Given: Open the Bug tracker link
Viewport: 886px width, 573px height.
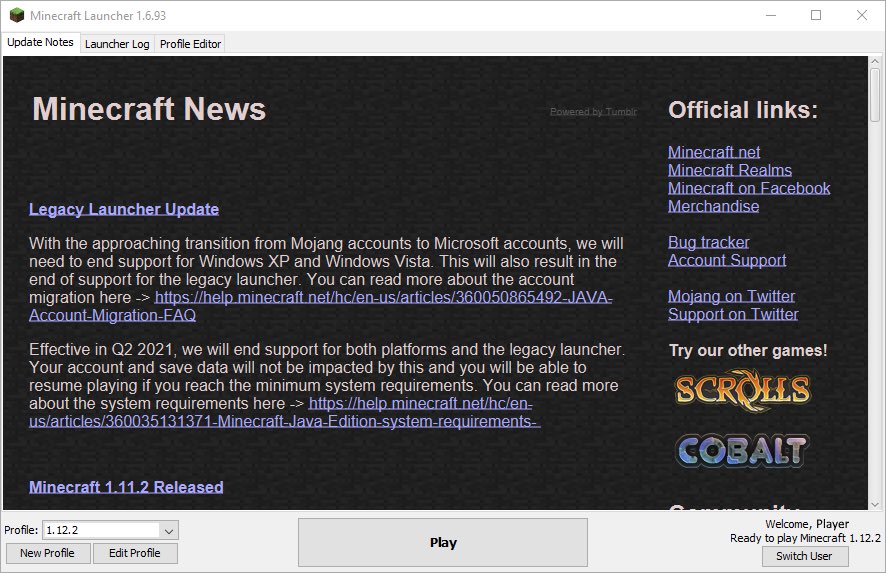Looking at the screenshot, I should tap(709, 242).
